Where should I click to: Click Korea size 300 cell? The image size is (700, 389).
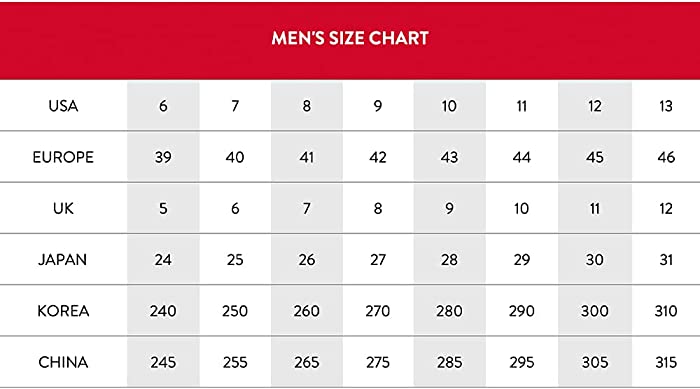pos(595,311)
